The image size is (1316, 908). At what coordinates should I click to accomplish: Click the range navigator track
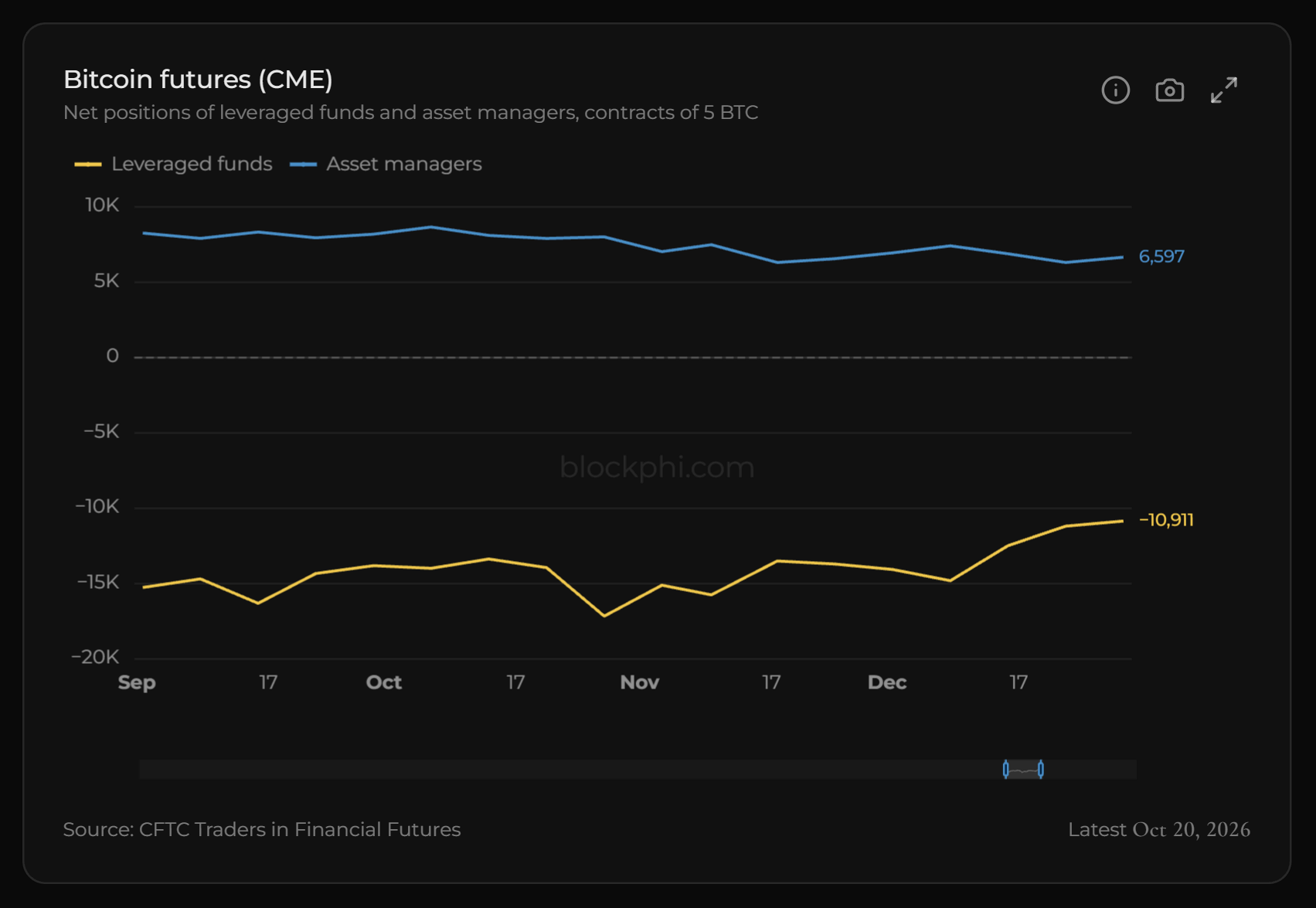638,770
